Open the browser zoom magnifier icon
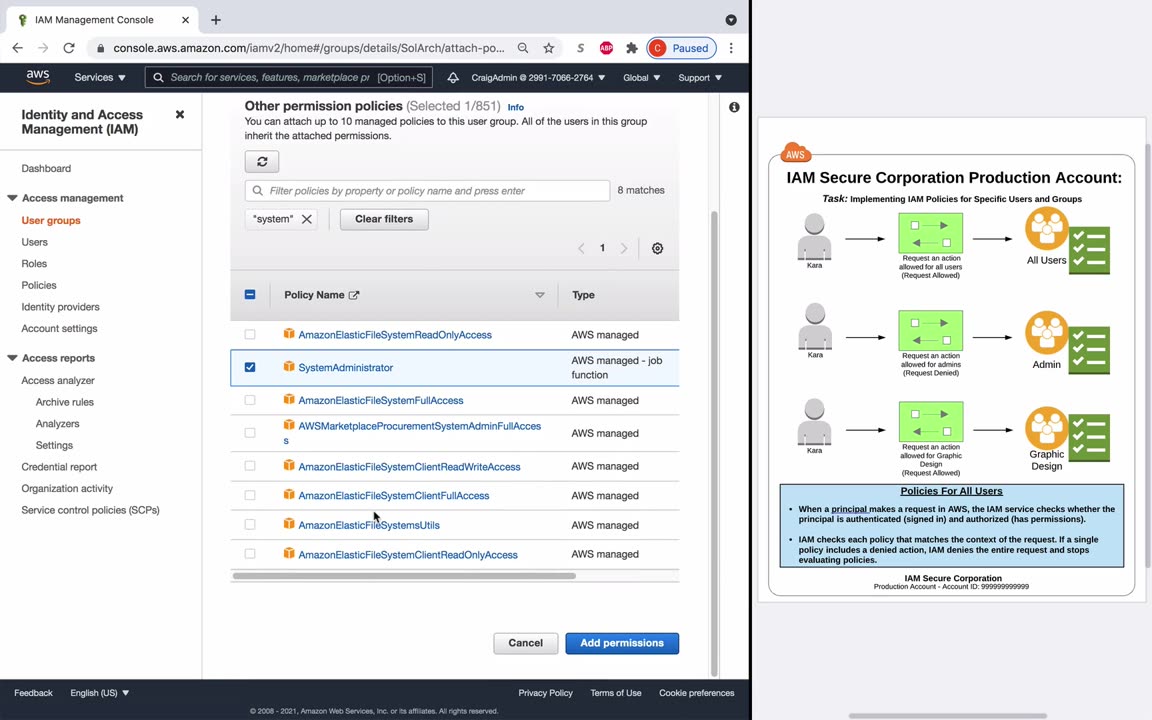This screenshot has width=1152, height=720. tap(523, 48)
